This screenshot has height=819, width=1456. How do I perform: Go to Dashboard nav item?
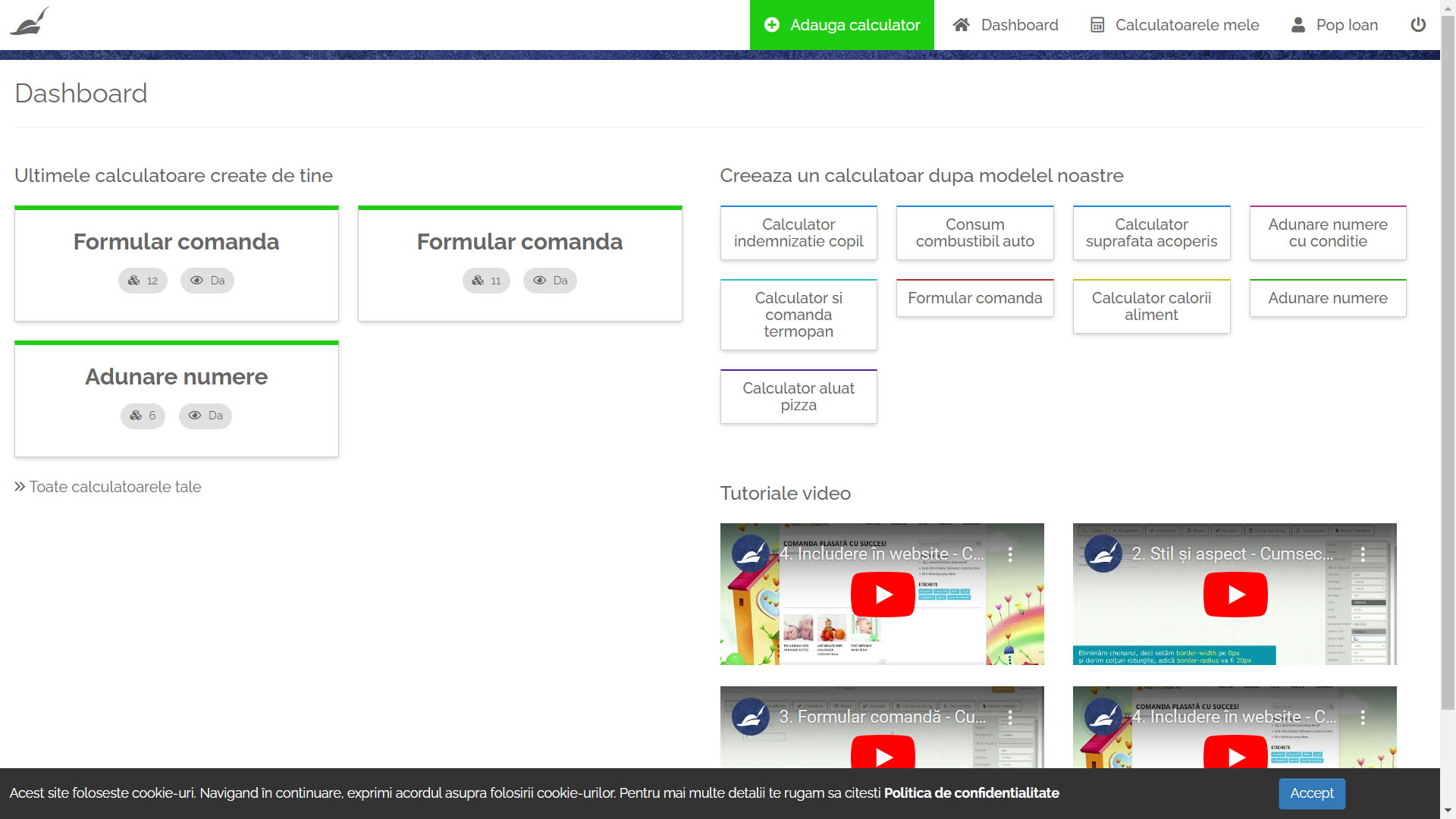1019,25
